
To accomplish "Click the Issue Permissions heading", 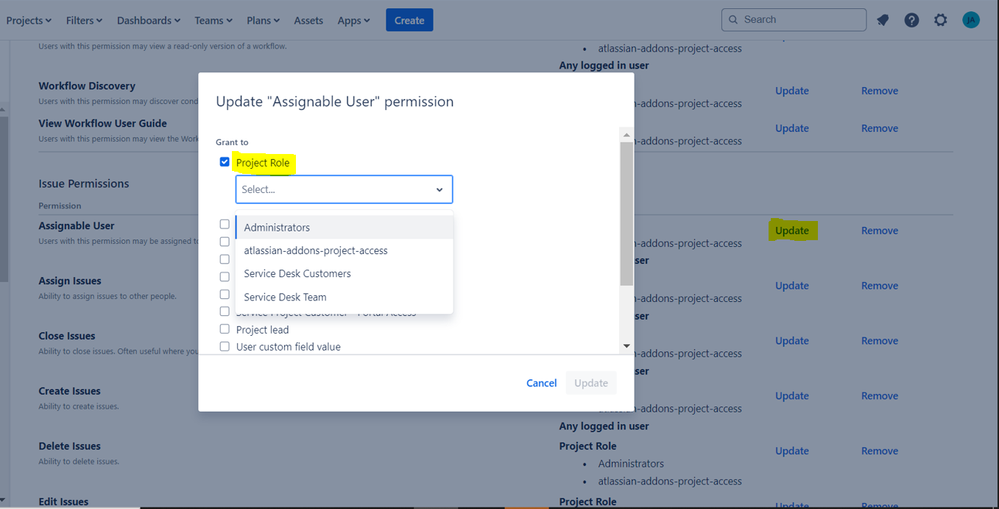I will [x=83, y=183].
